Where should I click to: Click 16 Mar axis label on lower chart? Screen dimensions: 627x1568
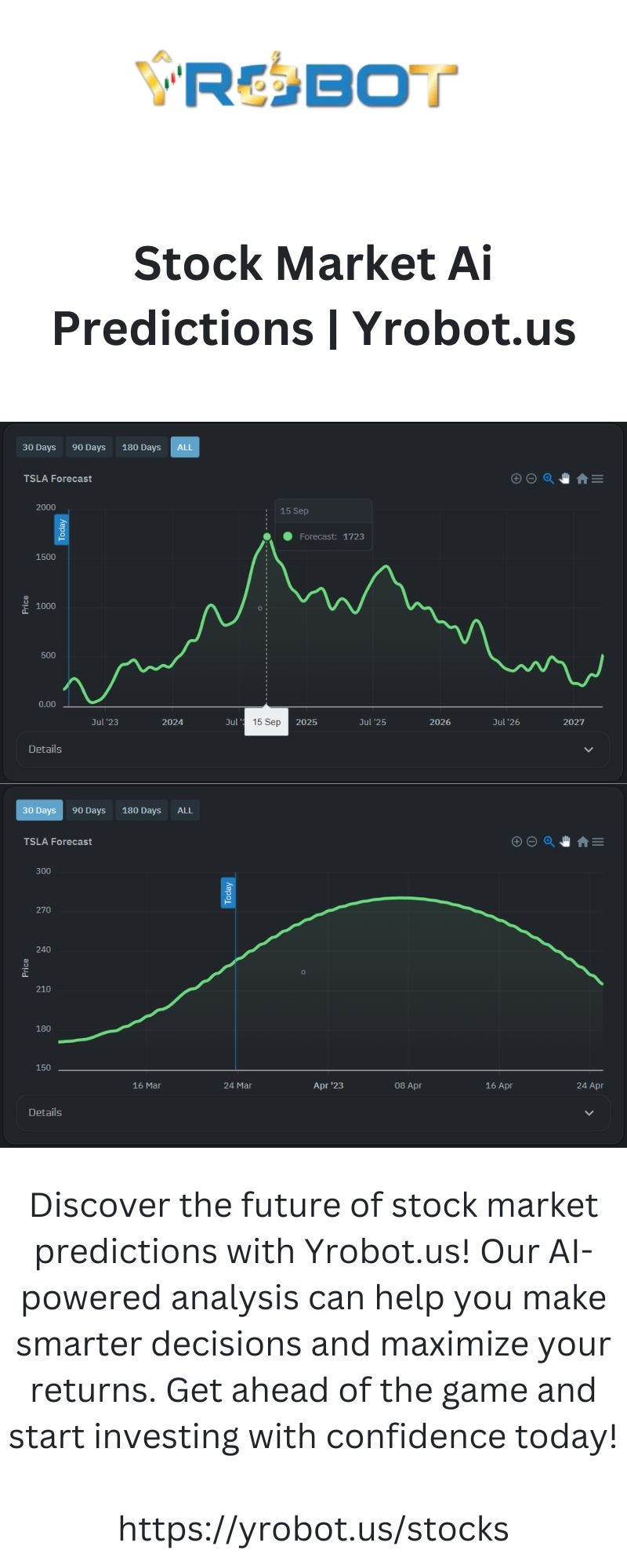(x=147, y=1086)
